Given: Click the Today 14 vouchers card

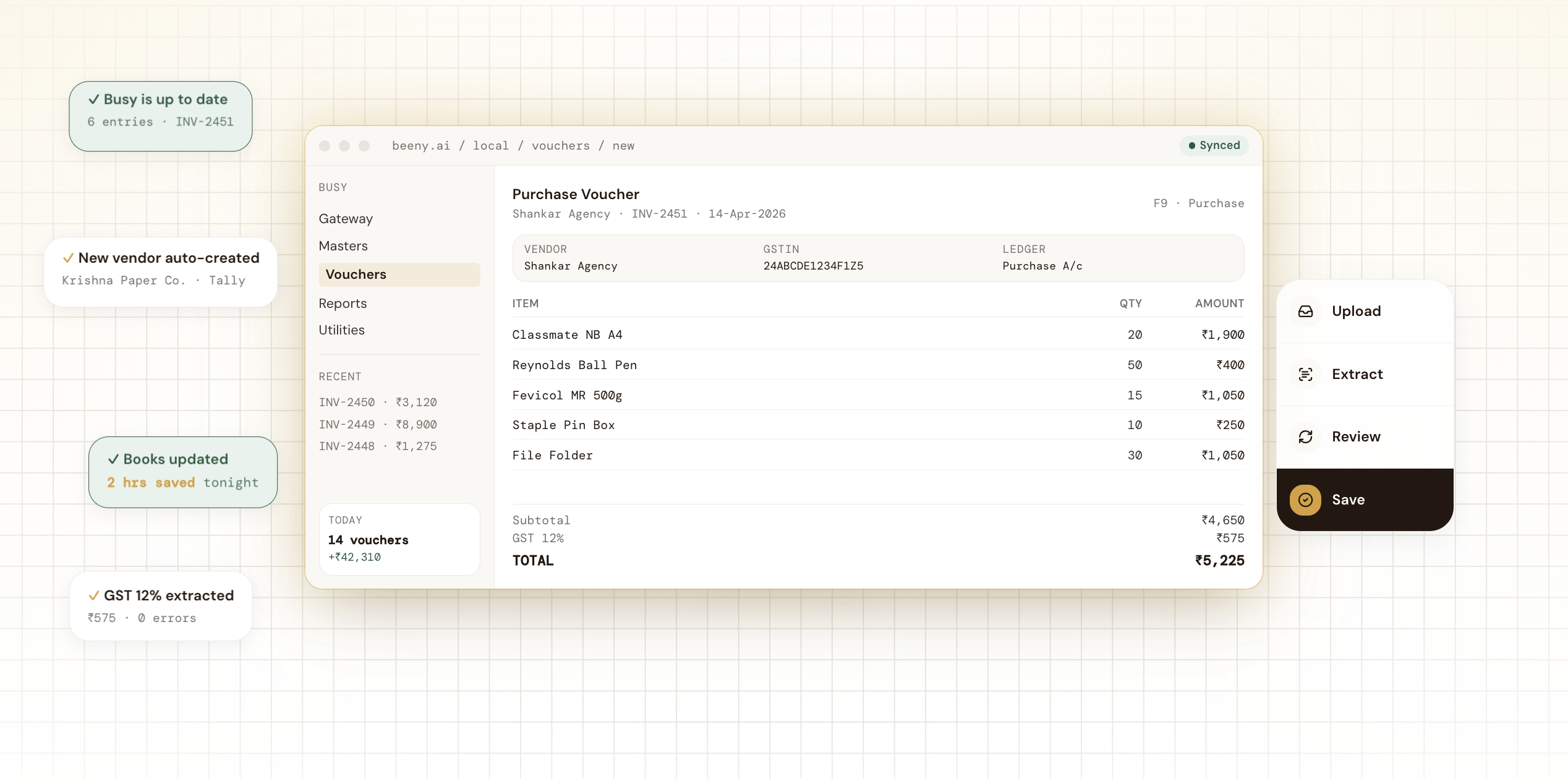Looking at the screenshot, I should 399,539.
